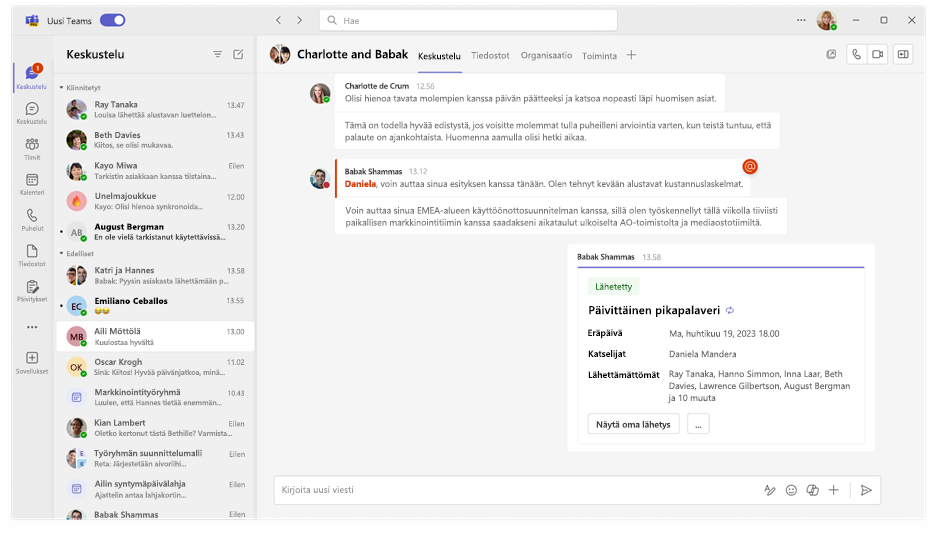
Task: Select the Aili Möttölä chat
Action: tap(155, 336)
